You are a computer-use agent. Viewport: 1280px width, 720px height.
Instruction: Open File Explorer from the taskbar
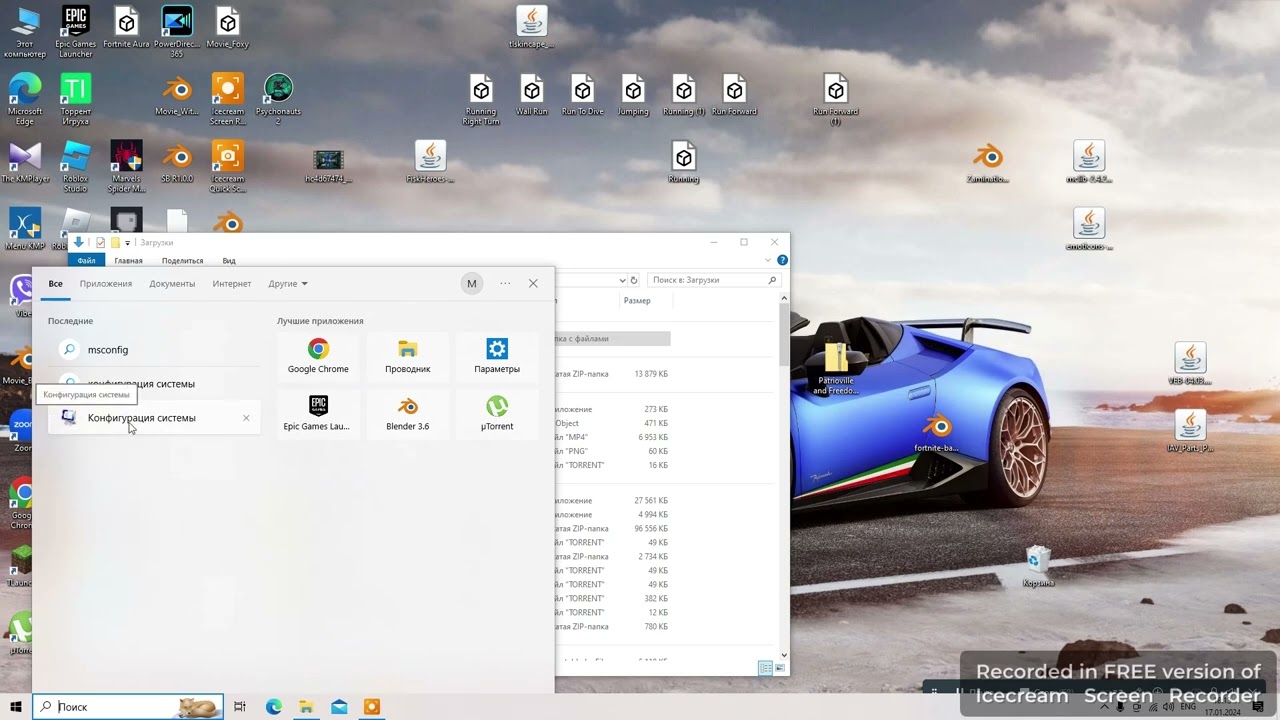306,707
